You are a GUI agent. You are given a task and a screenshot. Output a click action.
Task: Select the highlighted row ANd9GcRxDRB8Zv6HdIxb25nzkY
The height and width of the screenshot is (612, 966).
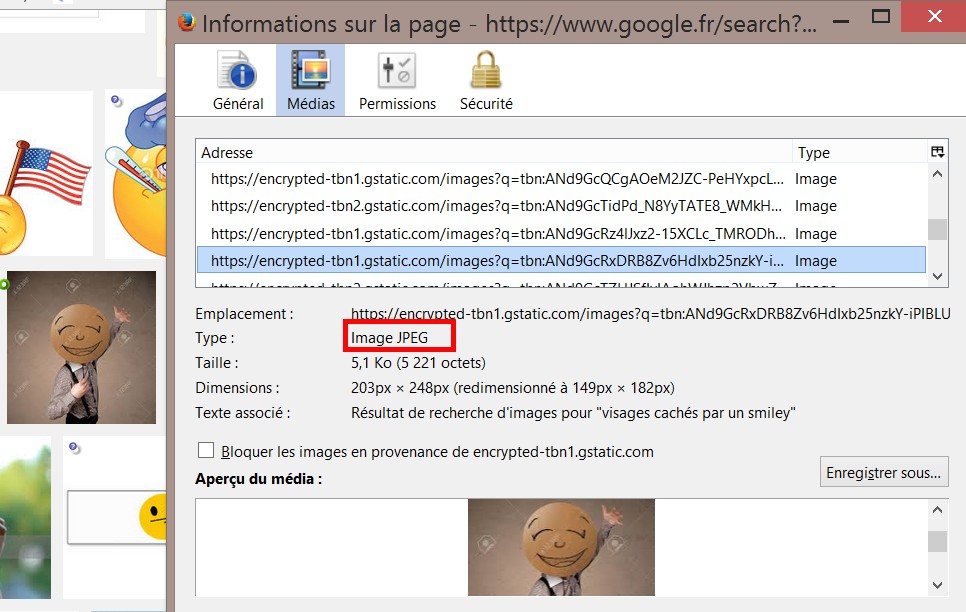click(561, 261)
